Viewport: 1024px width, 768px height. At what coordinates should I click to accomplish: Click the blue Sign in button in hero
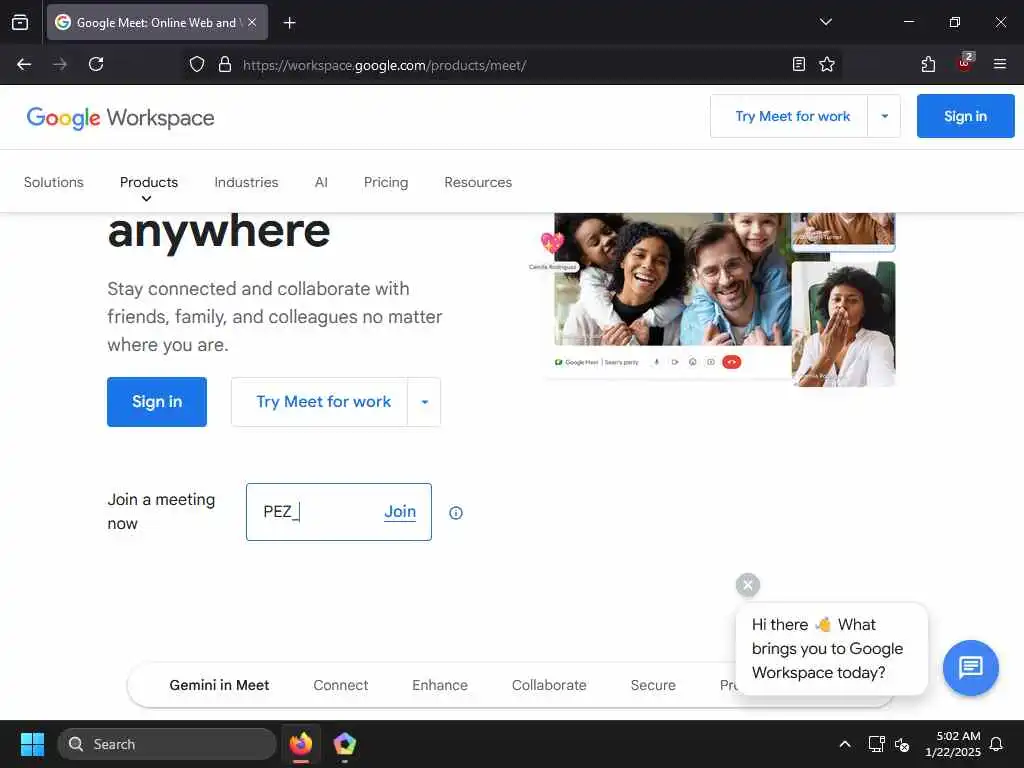point(157,402)
